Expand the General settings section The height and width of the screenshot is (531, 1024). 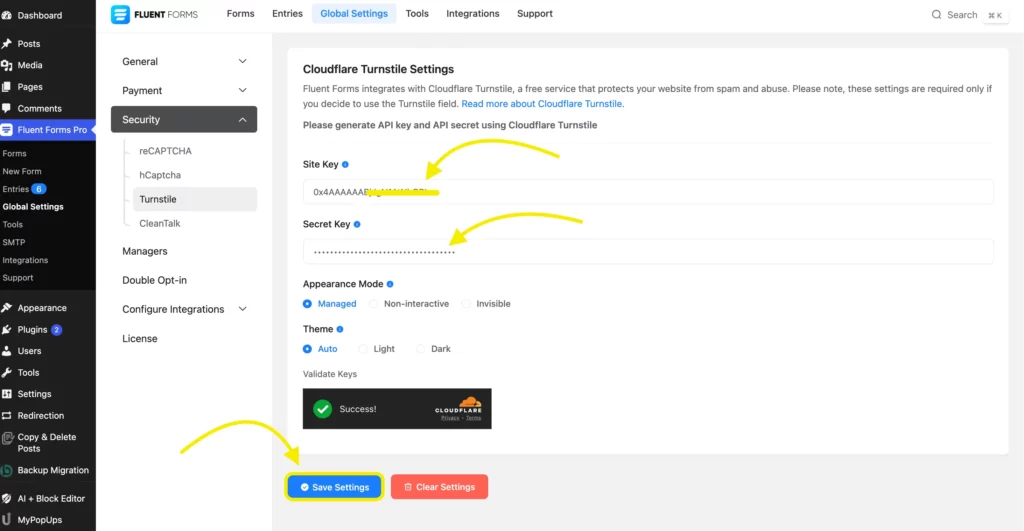tap(184, 61)
